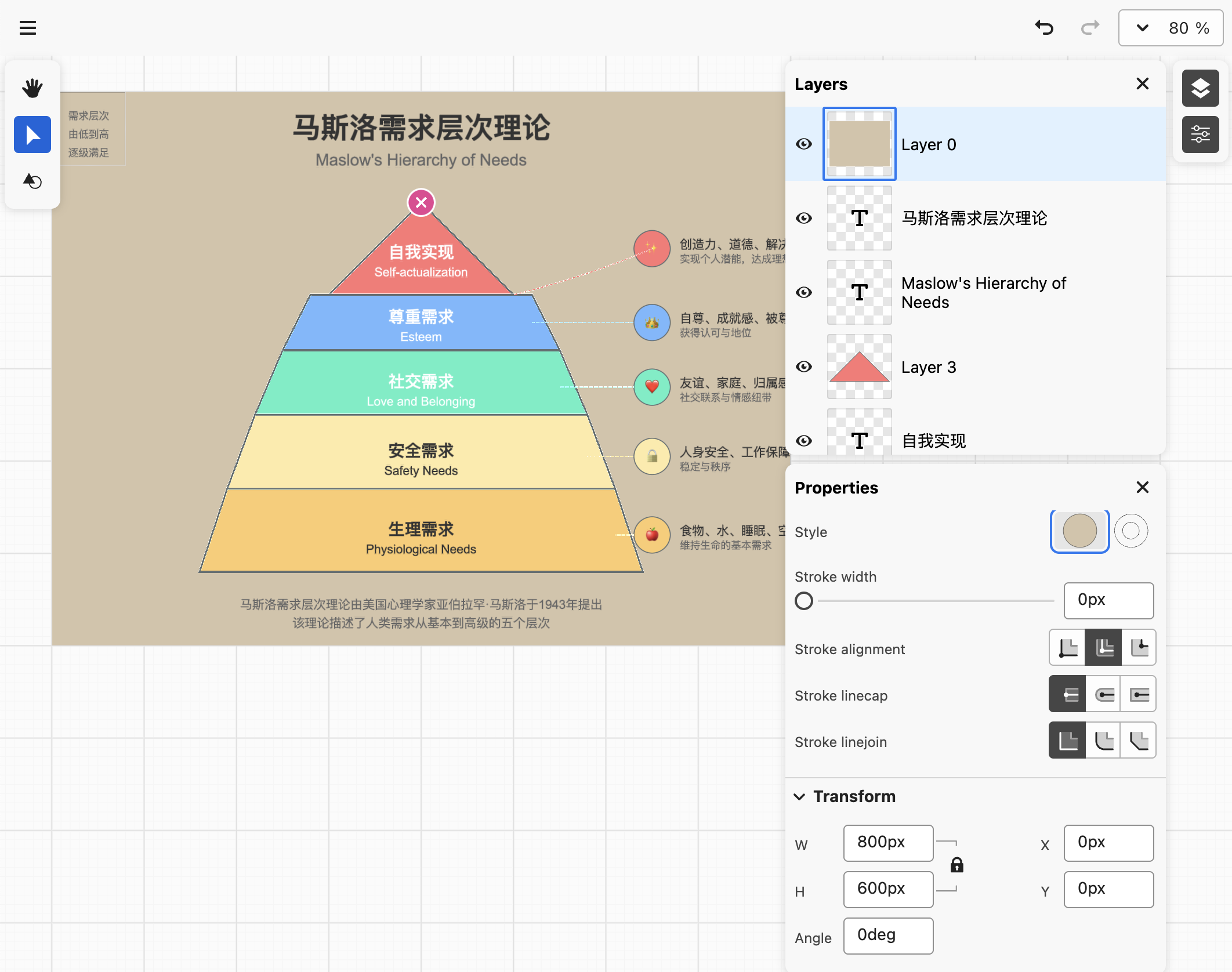The image size is (1232, 972).
Task: Select the 尊重需求 Esteem tier
Action: click(421, 324)
